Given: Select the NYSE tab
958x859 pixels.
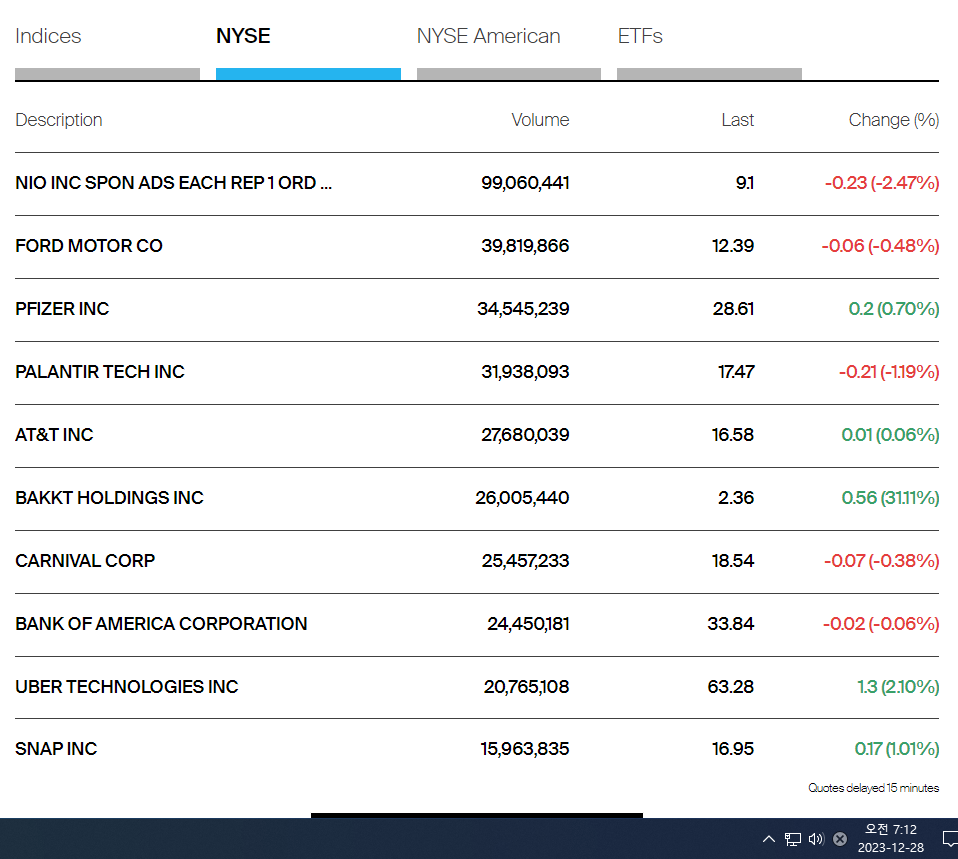Looking at the screenshot, I should 243,36.
